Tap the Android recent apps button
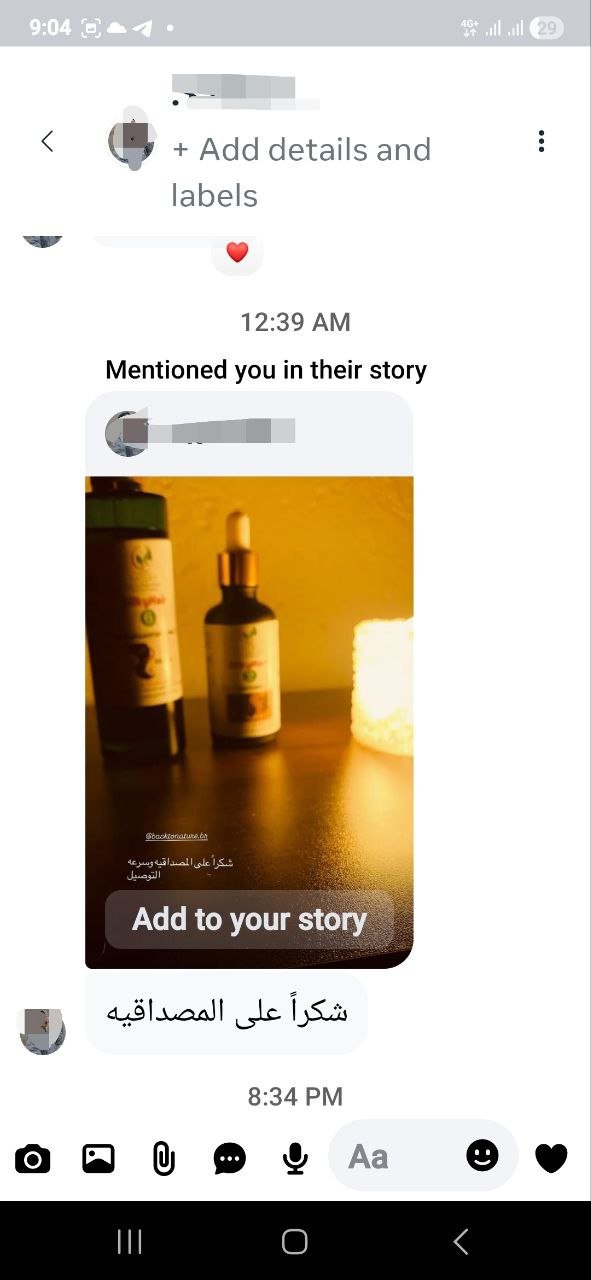The height and width of the screenshot is (1280, 591). (x=130, y=1241)
